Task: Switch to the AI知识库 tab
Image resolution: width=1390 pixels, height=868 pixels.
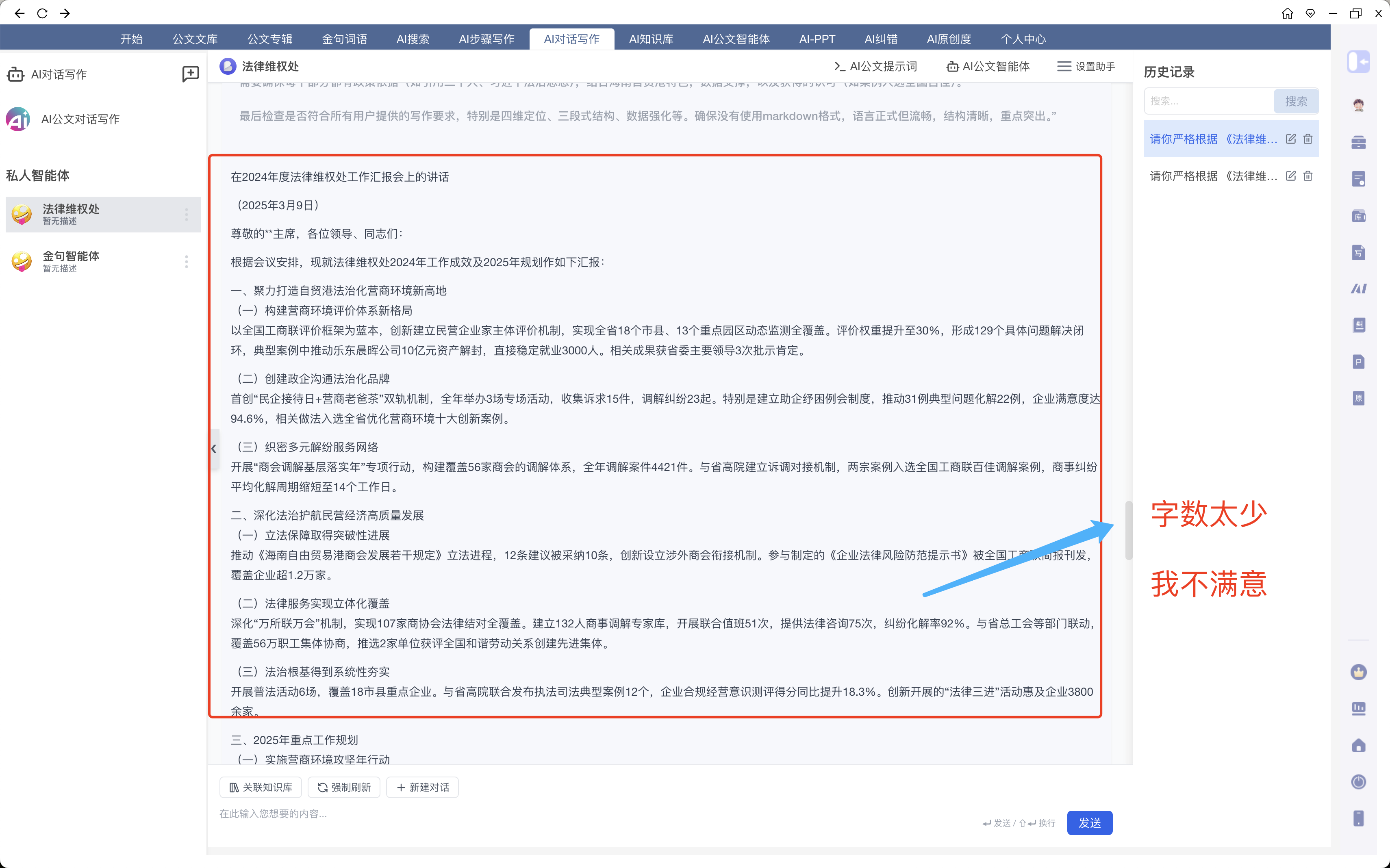Action: tap(651, 39)
